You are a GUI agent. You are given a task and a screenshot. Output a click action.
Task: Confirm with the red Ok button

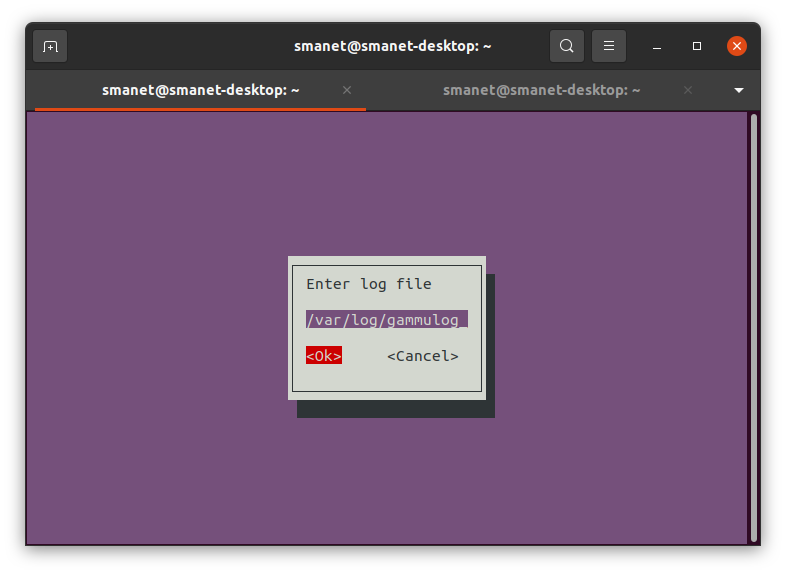[324, 355]
